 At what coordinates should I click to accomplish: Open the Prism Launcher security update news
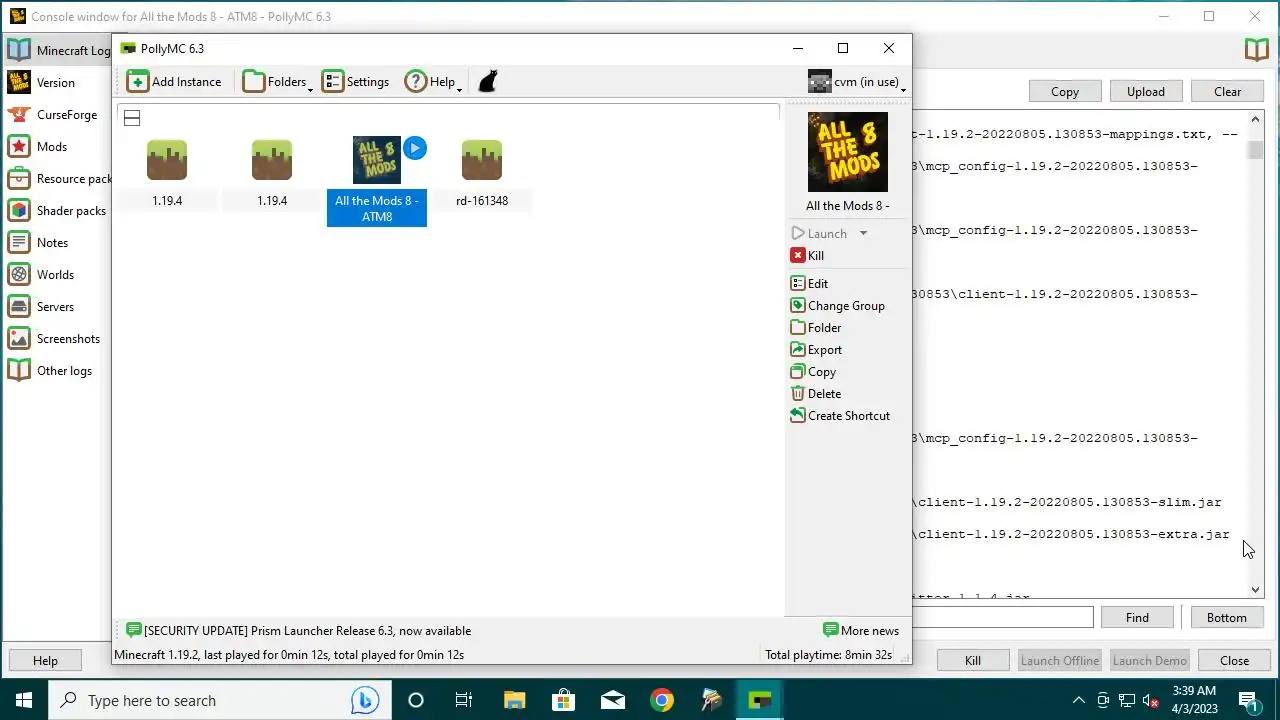click(x=298, y=631)
